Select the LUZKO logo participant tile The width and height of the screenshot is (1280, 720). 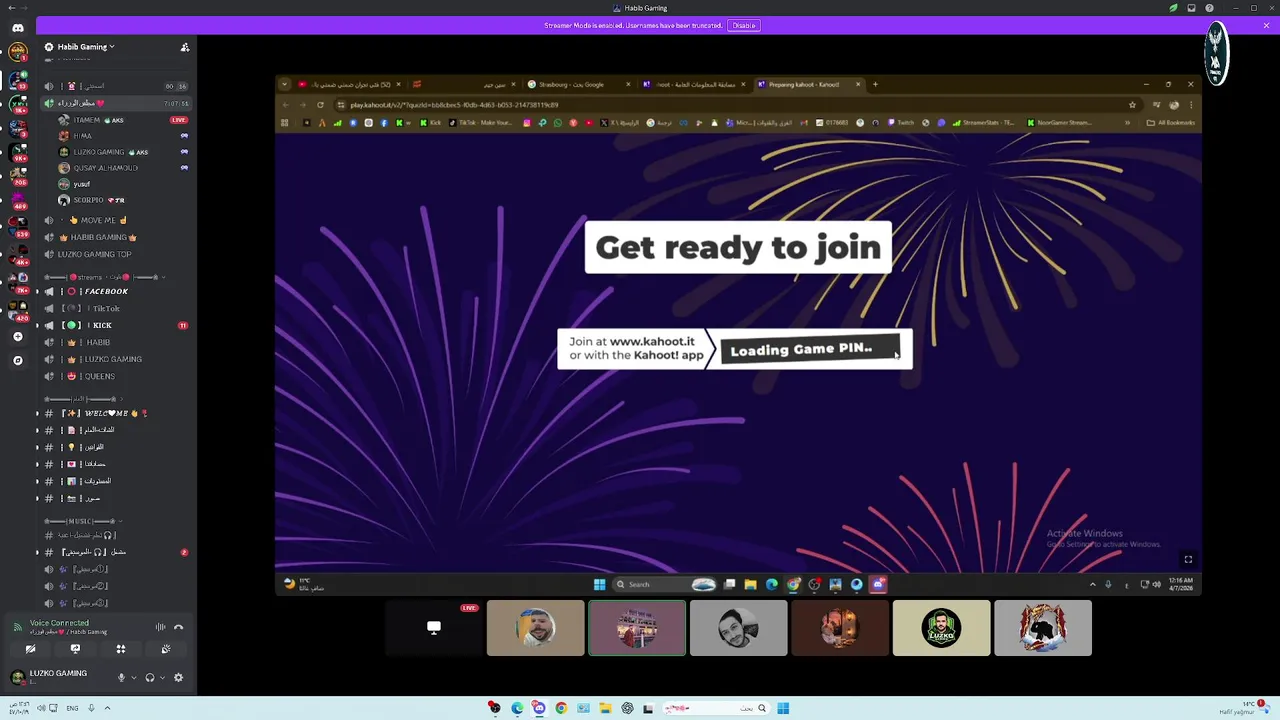(x=941, y=628)
